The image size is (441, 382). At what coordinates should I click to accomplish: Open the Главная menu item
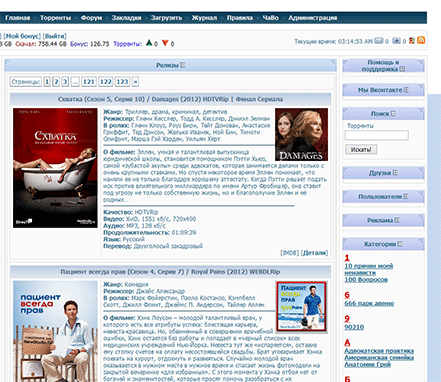[x=17, y=18]
